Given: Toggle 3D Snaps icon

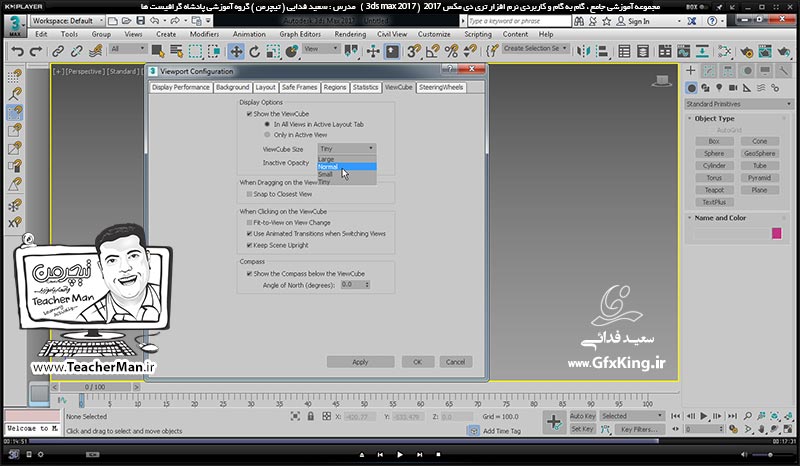Looking at the screenshot, I should [414, 51].
